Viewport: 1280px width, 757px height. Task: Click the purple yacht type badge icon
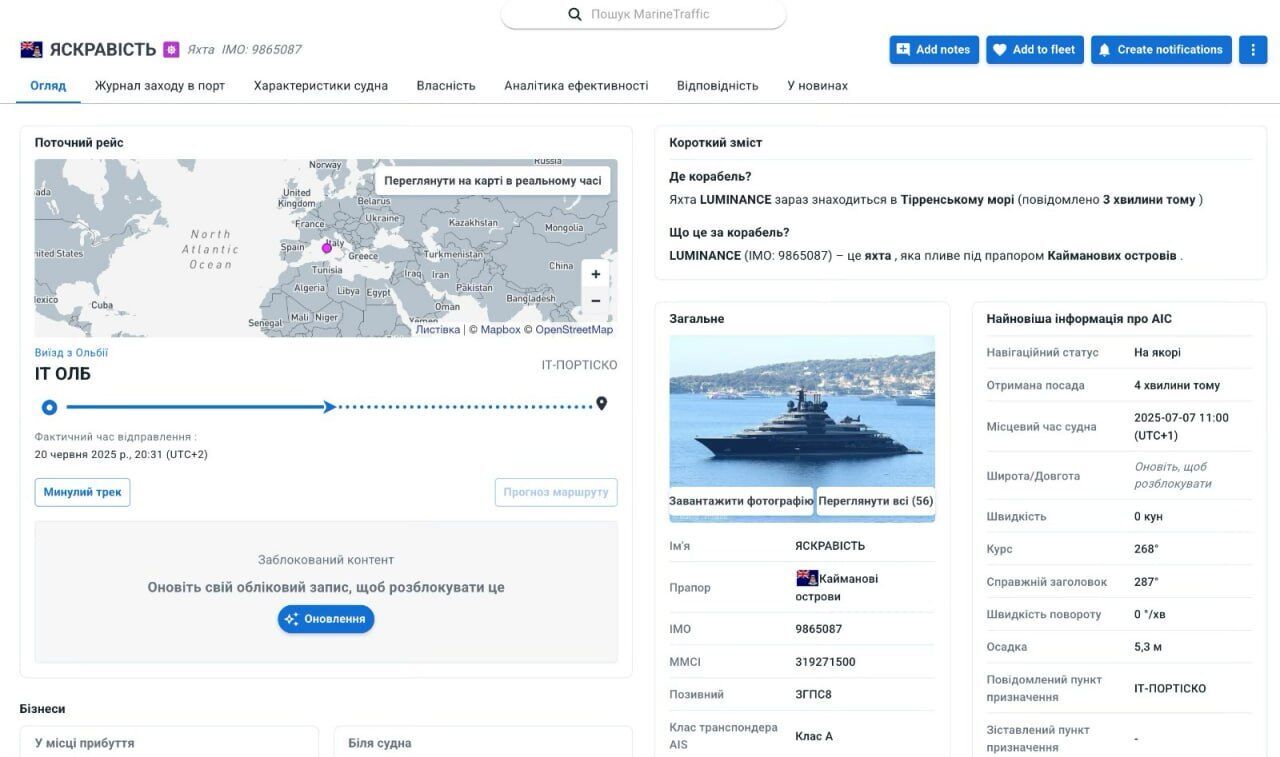(x=171, y=49)
